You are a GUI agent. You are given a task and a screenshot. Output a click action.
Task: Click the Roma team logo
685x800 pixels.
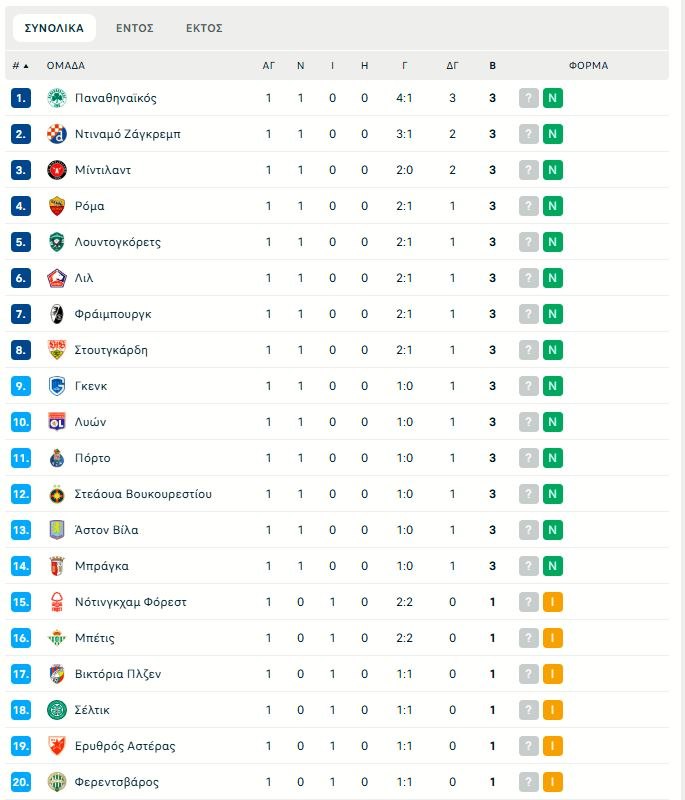[x=56, y=206]
